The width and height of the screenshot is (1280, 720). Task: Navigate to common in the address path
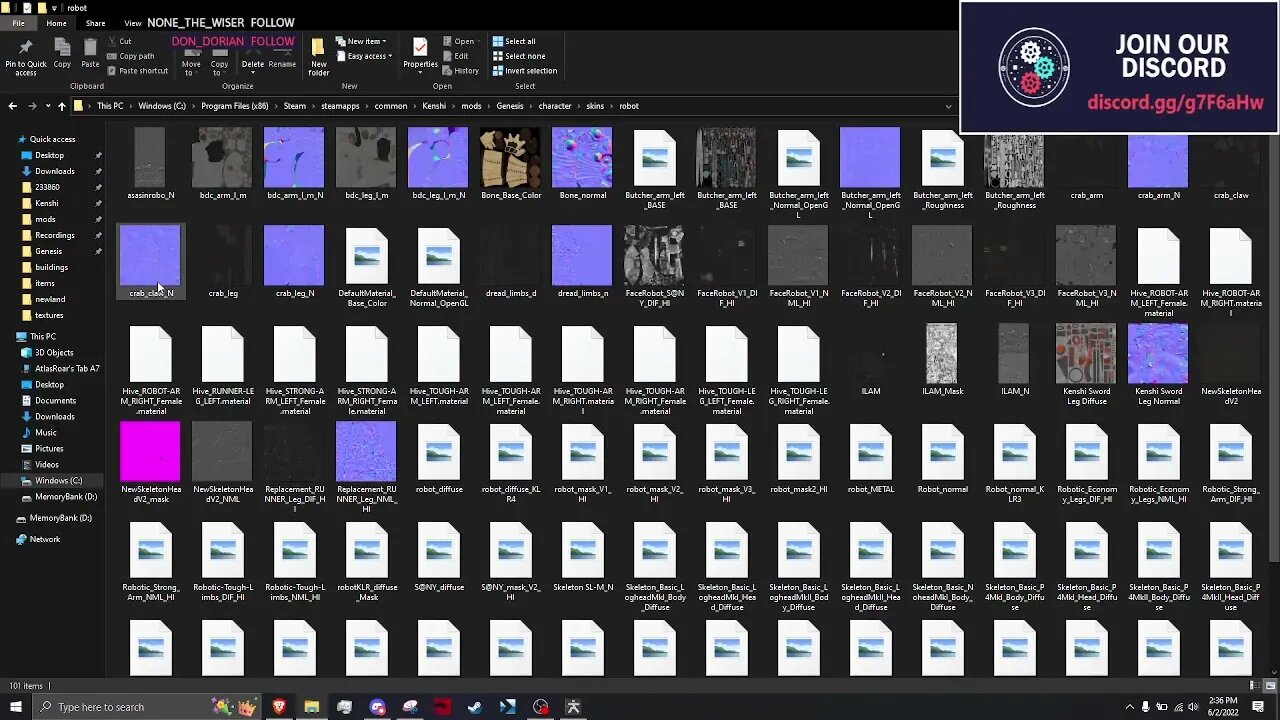coord(391,106)
